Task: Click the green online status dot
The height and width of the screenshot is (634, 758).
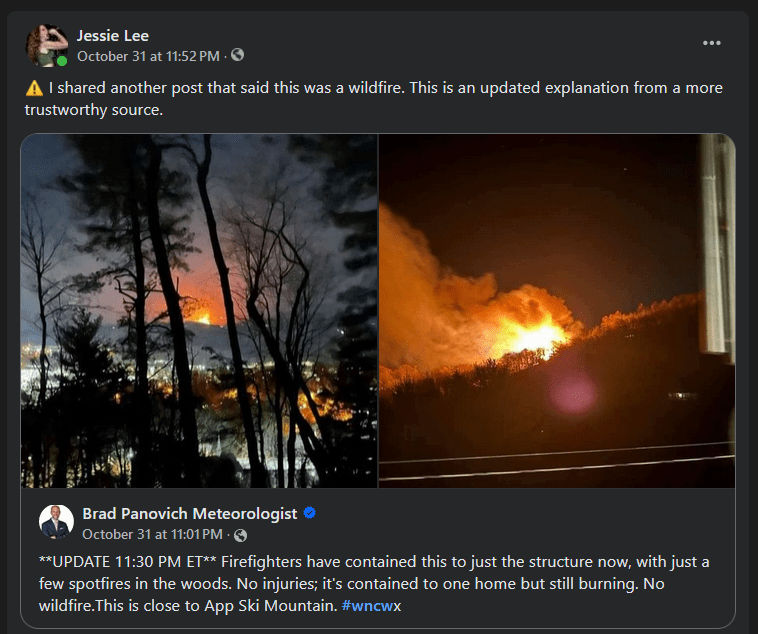Action: (x=62, y=61)
